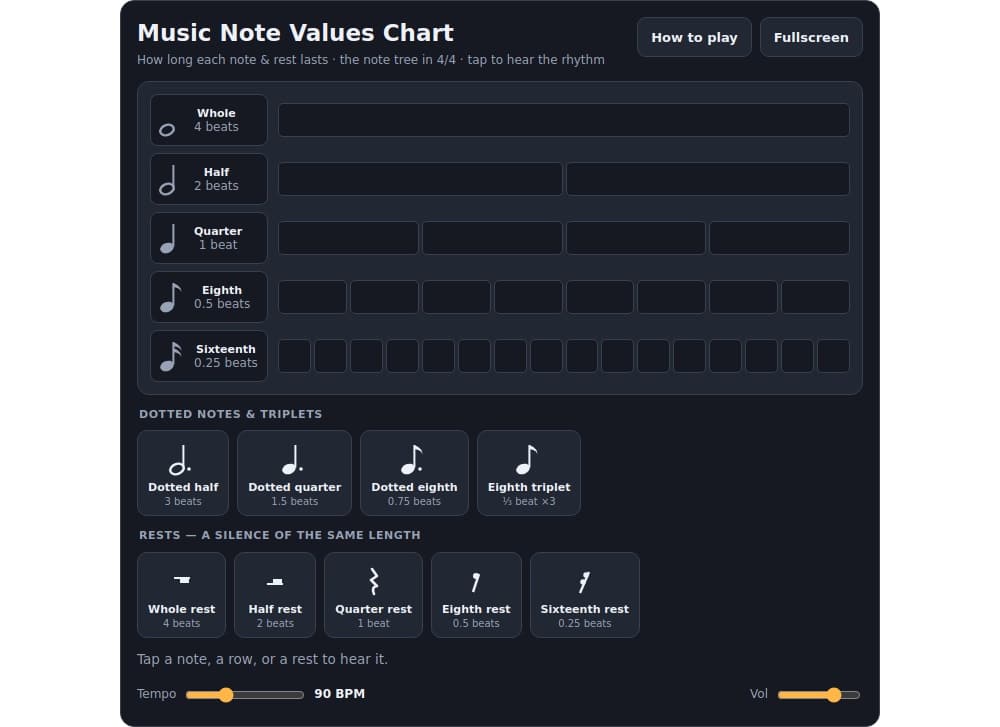Enter Fullscreen mode

pos(811,38)
